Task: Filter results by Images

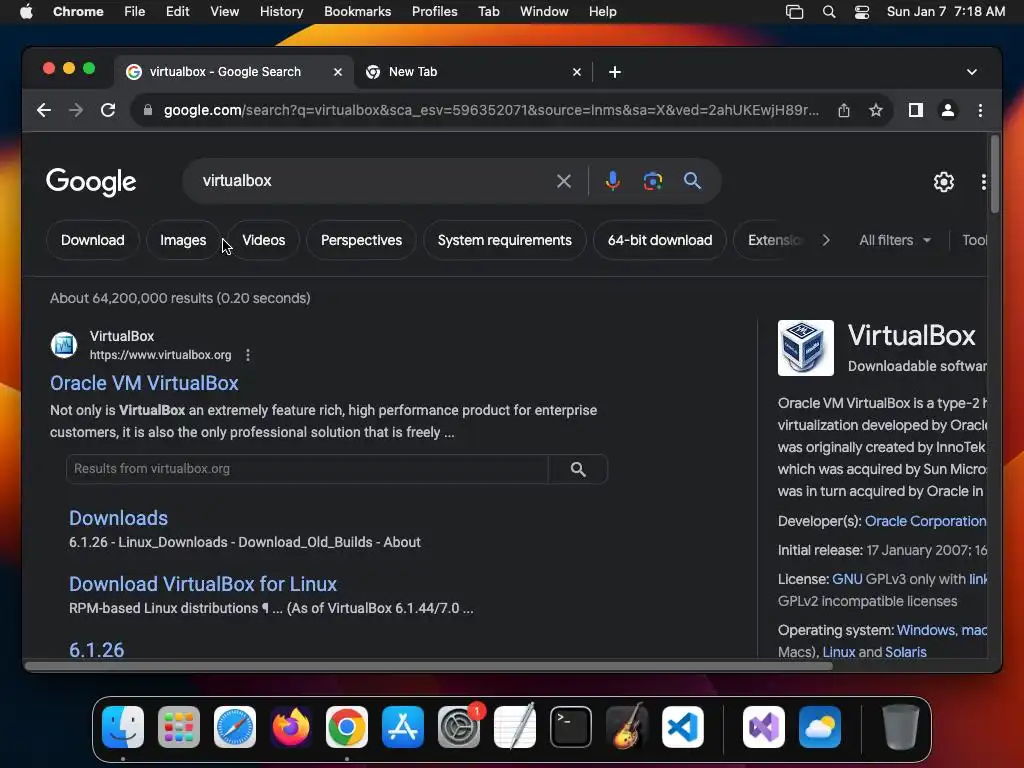Action: pyautogui.click(x=183, y=240)
